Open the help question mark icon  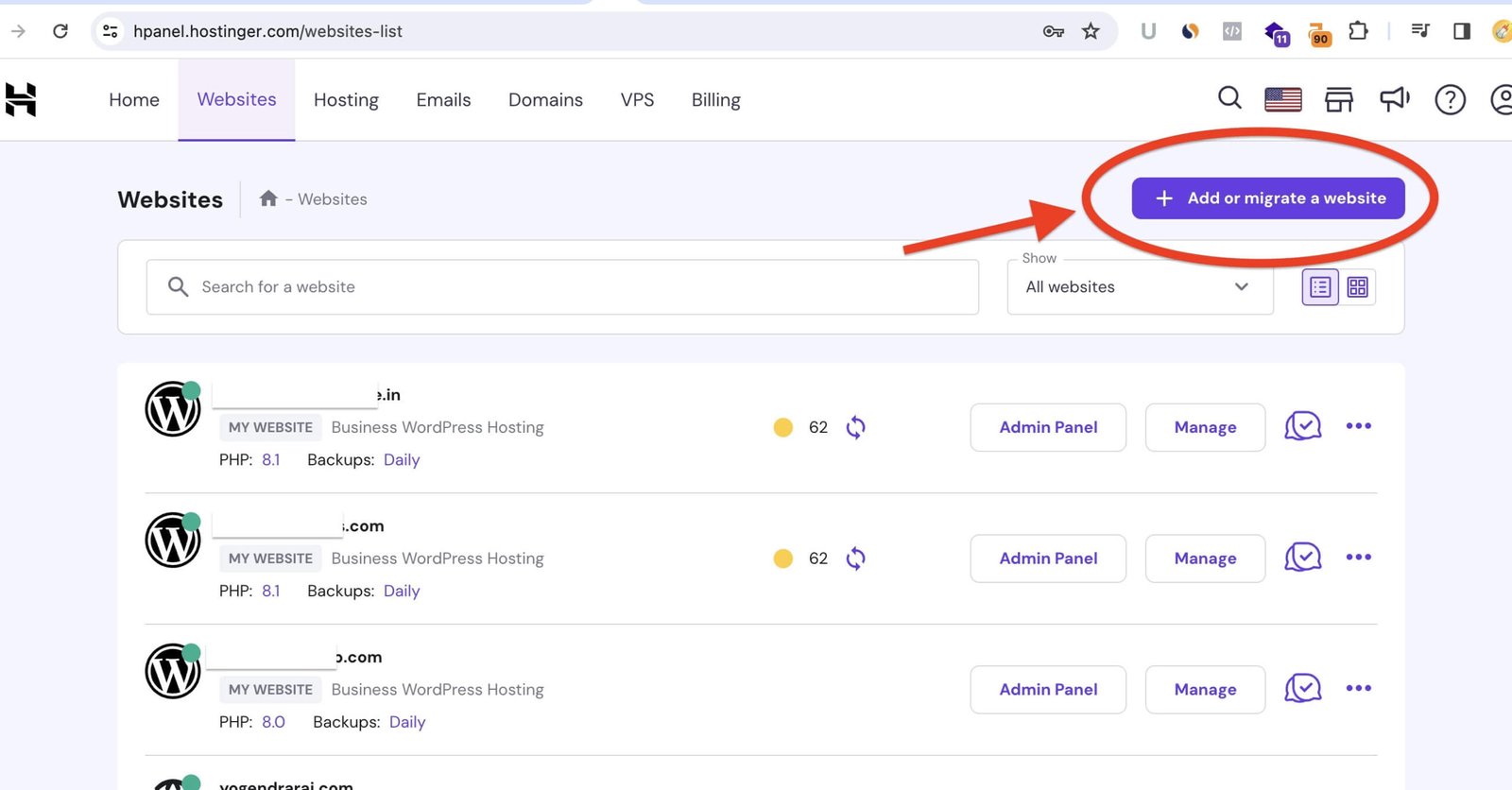[1450, 99]
